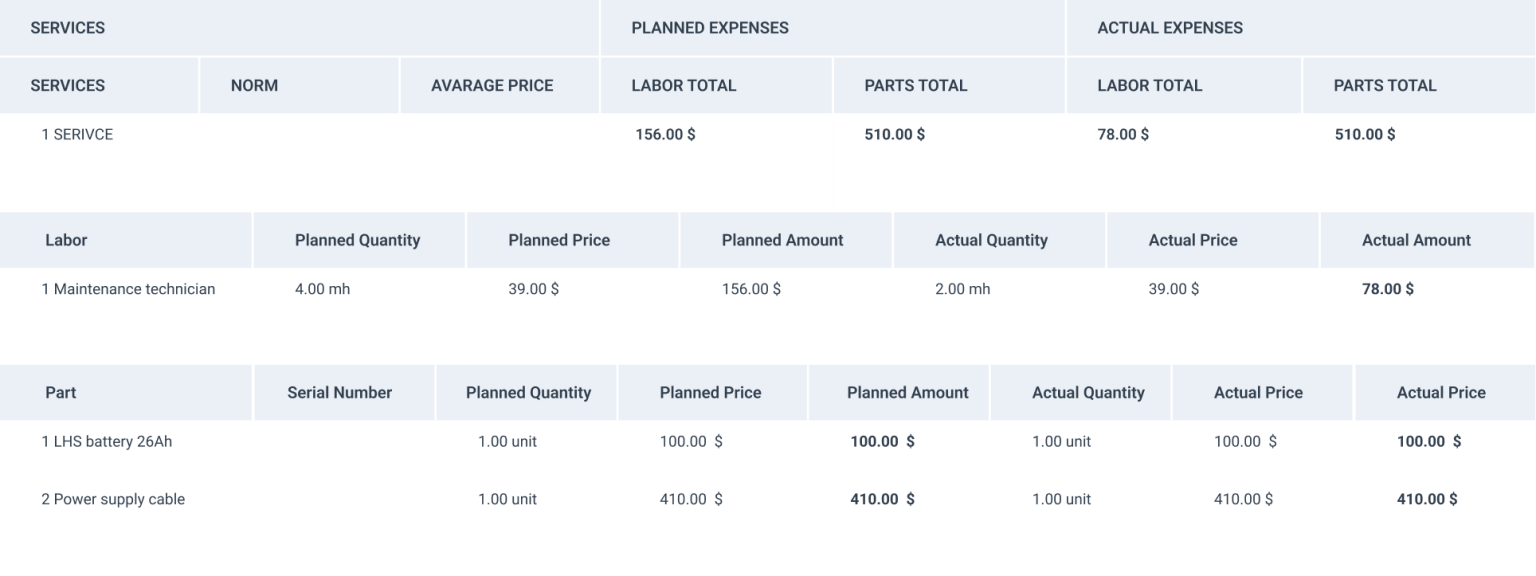
Task: Click planned parts total 510.00 $ value
Action: coord(894,135)
